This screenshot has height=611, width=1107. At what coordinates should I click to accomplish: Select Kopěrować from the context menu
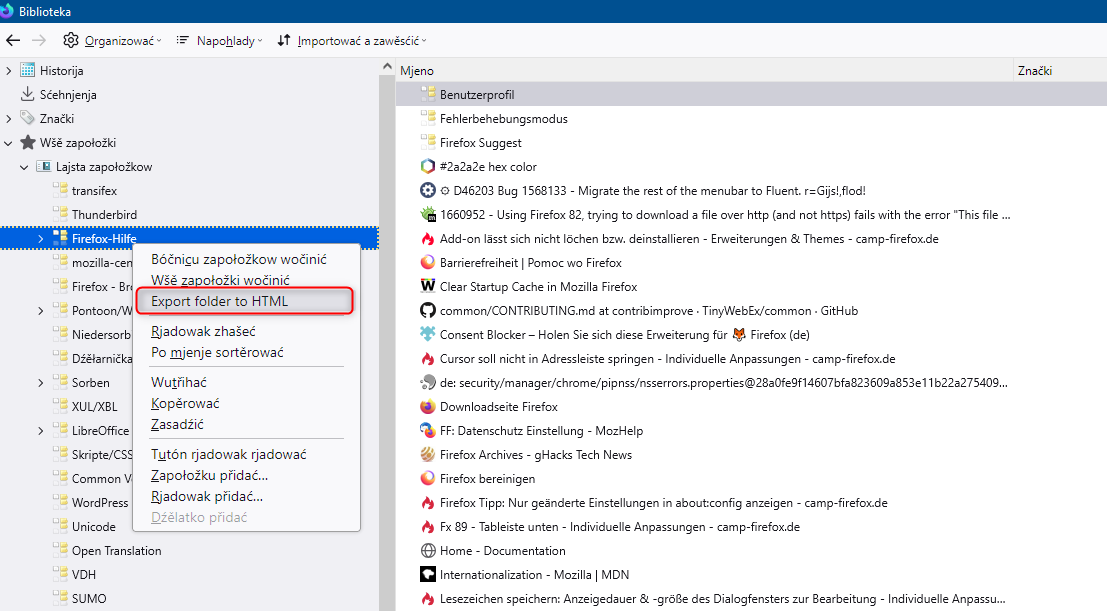click(x=185, y=403)
